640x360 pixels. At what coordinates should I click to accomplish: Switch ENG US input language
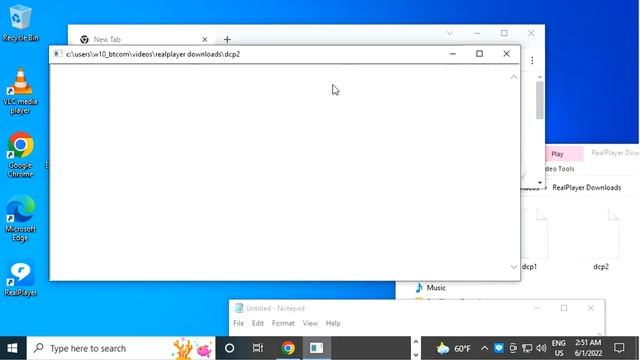click(559, 348)
